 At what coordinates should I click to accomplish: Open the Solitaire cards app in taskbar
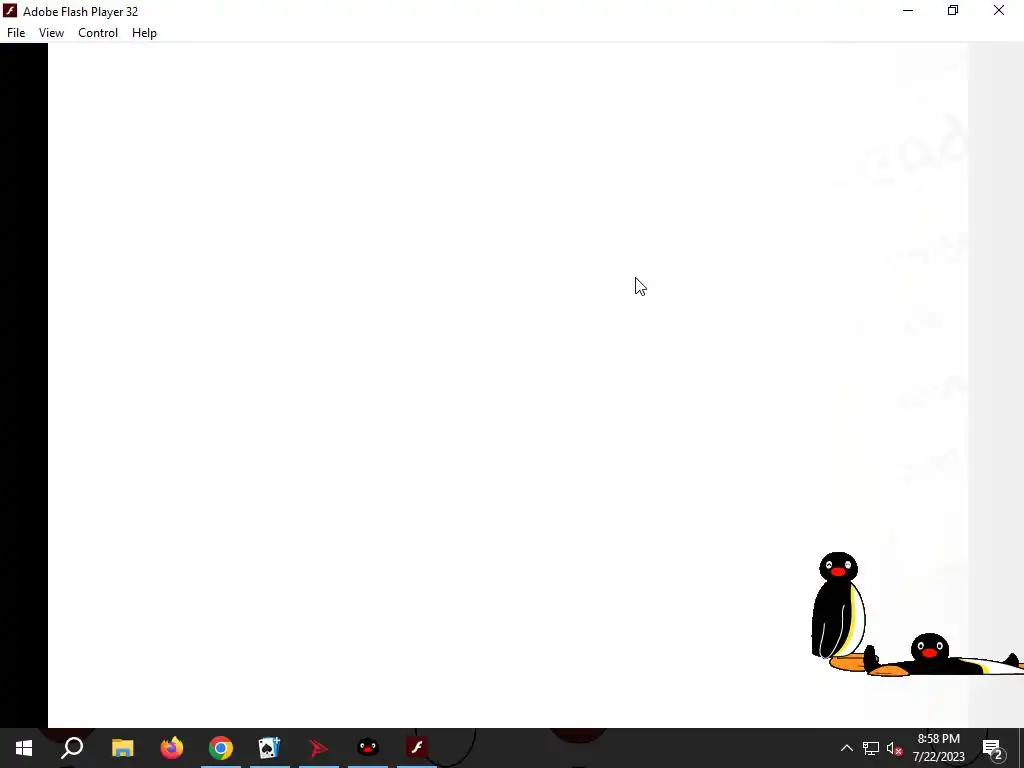click(x=269, y=748)
